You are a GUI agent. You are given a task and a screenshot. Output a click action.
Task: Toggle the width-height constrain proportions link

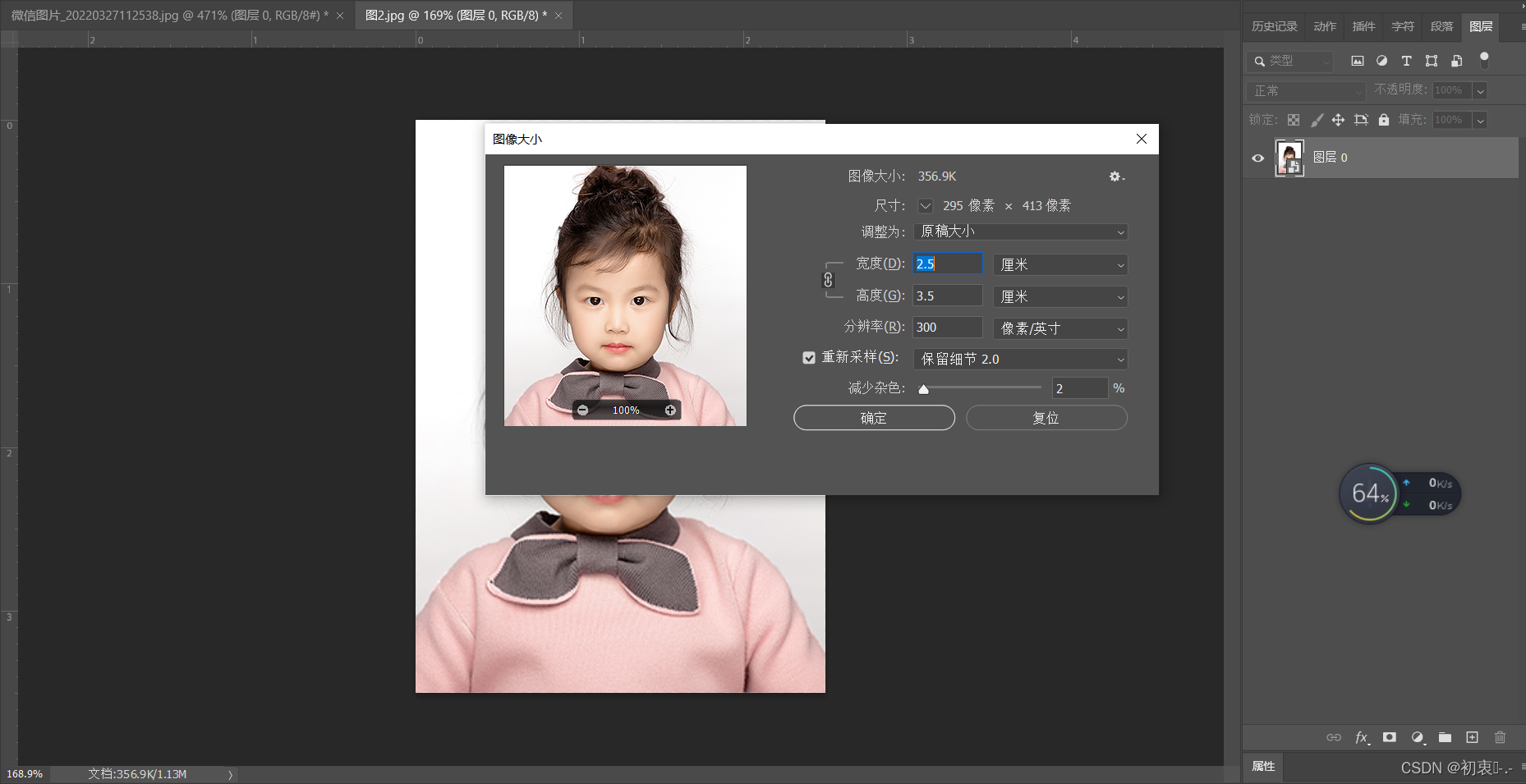(828, 280)
